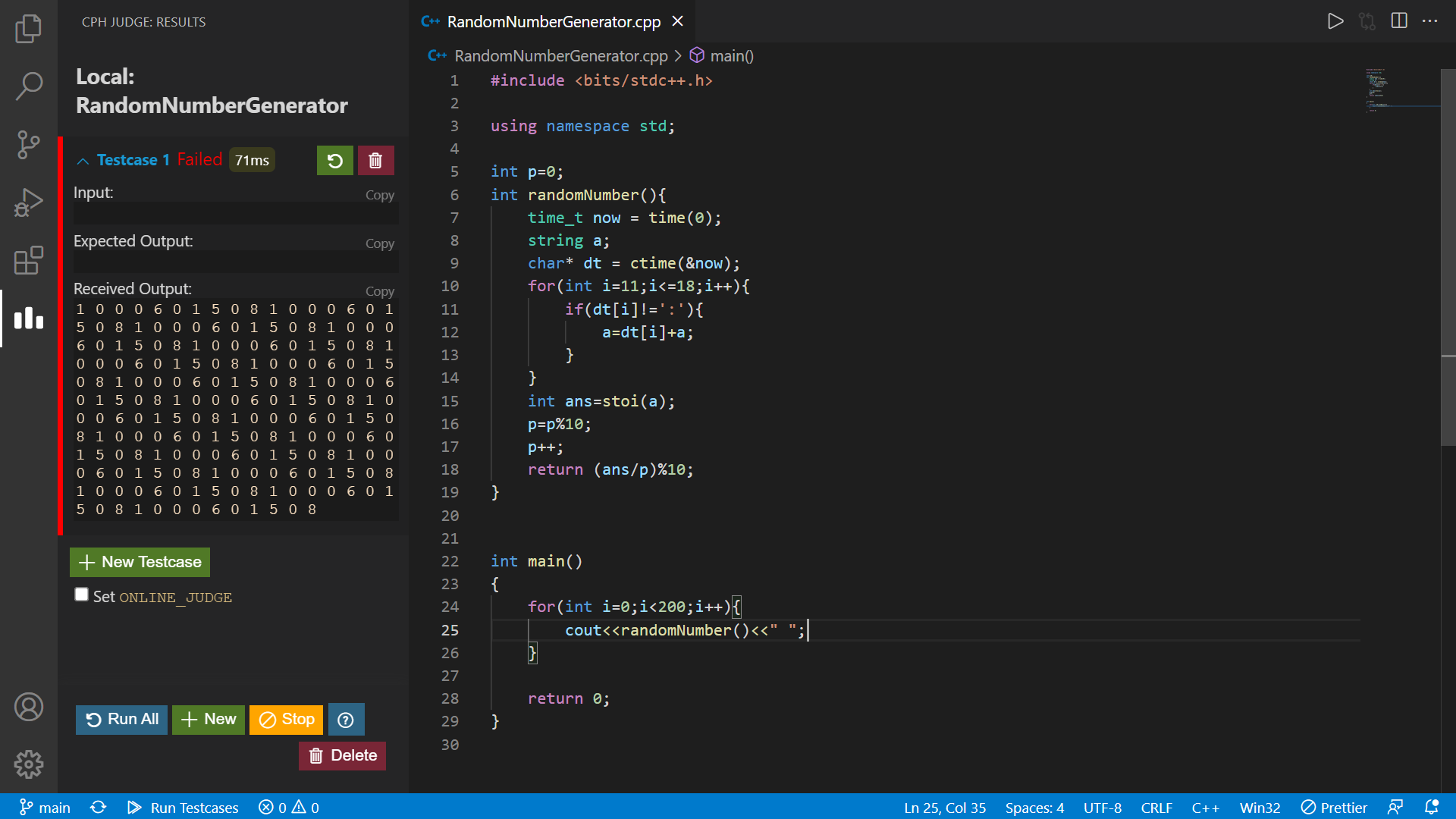Screen dimensions: 1456x819
Task: Open the Extensions view icon
Action: pyautogui.click(x=28, y=260)
